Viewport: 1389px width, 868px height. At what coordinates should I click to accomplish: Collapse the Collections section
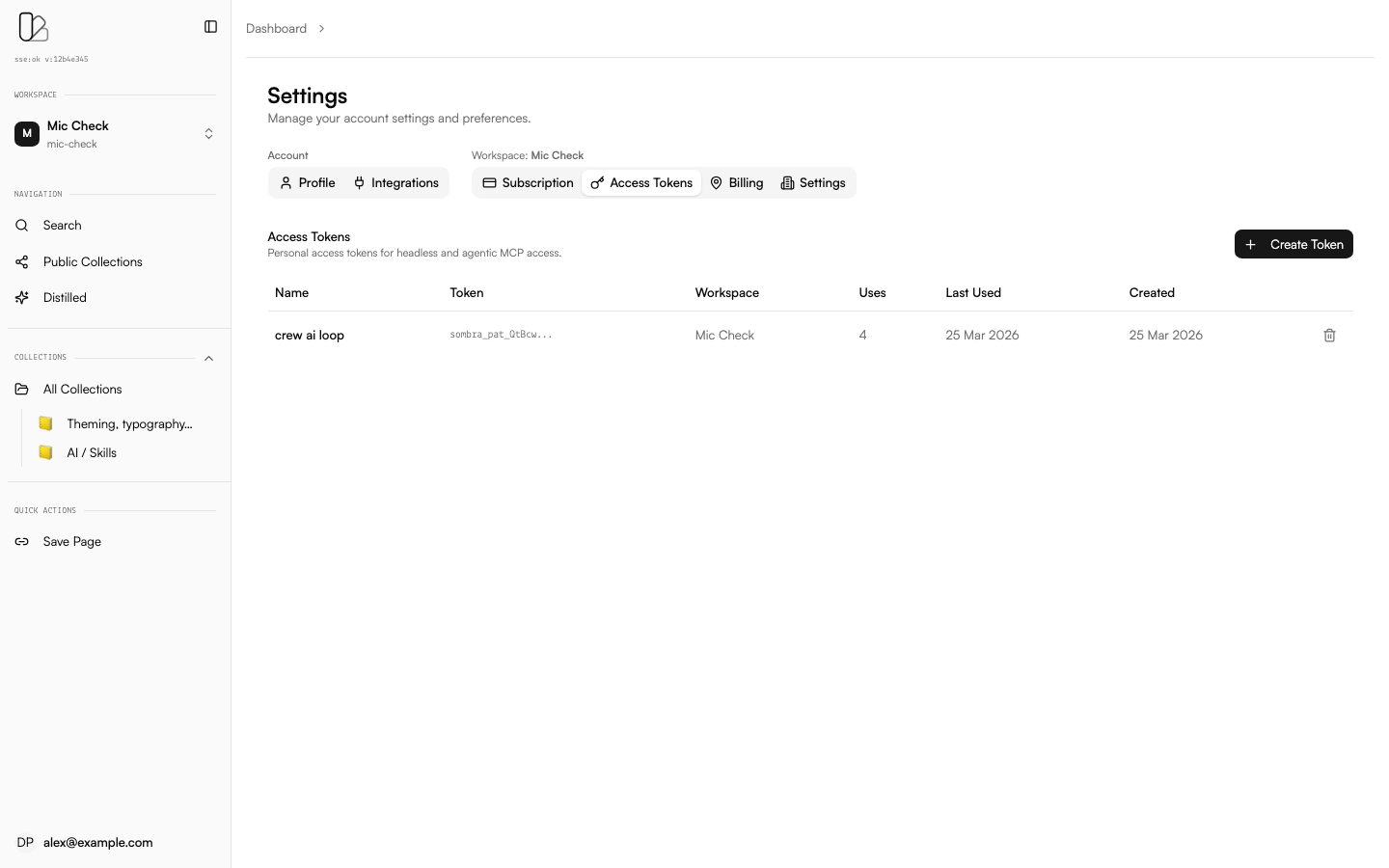pyautogui.click(x=208, y=358)
